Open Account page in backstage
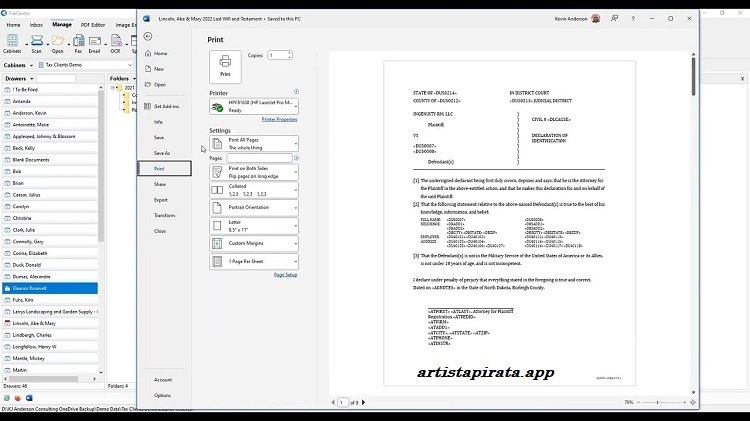The height and width of the screenshot is (421, 750). [163, 380]
